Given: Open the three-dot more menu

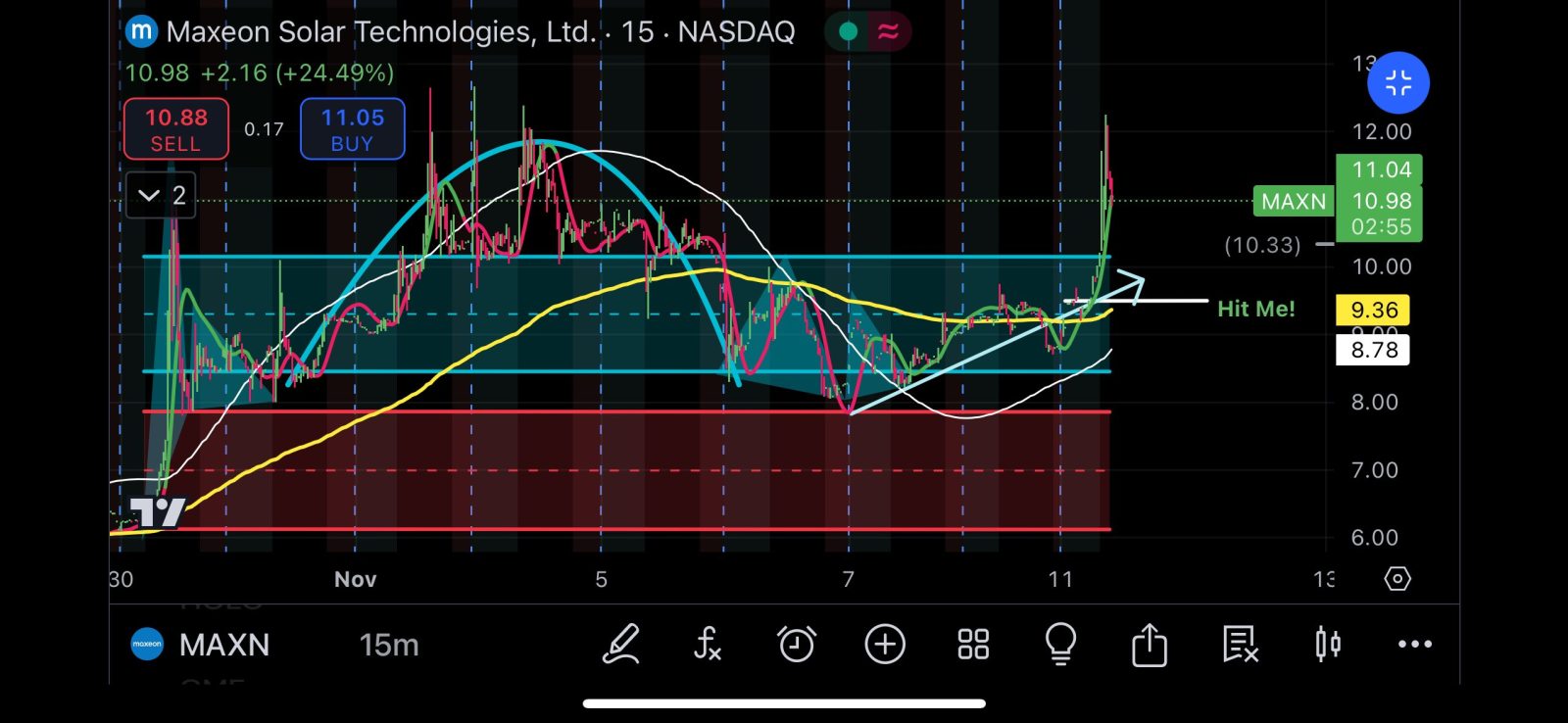Looking at the screenshot, I should click(1415, 645).
